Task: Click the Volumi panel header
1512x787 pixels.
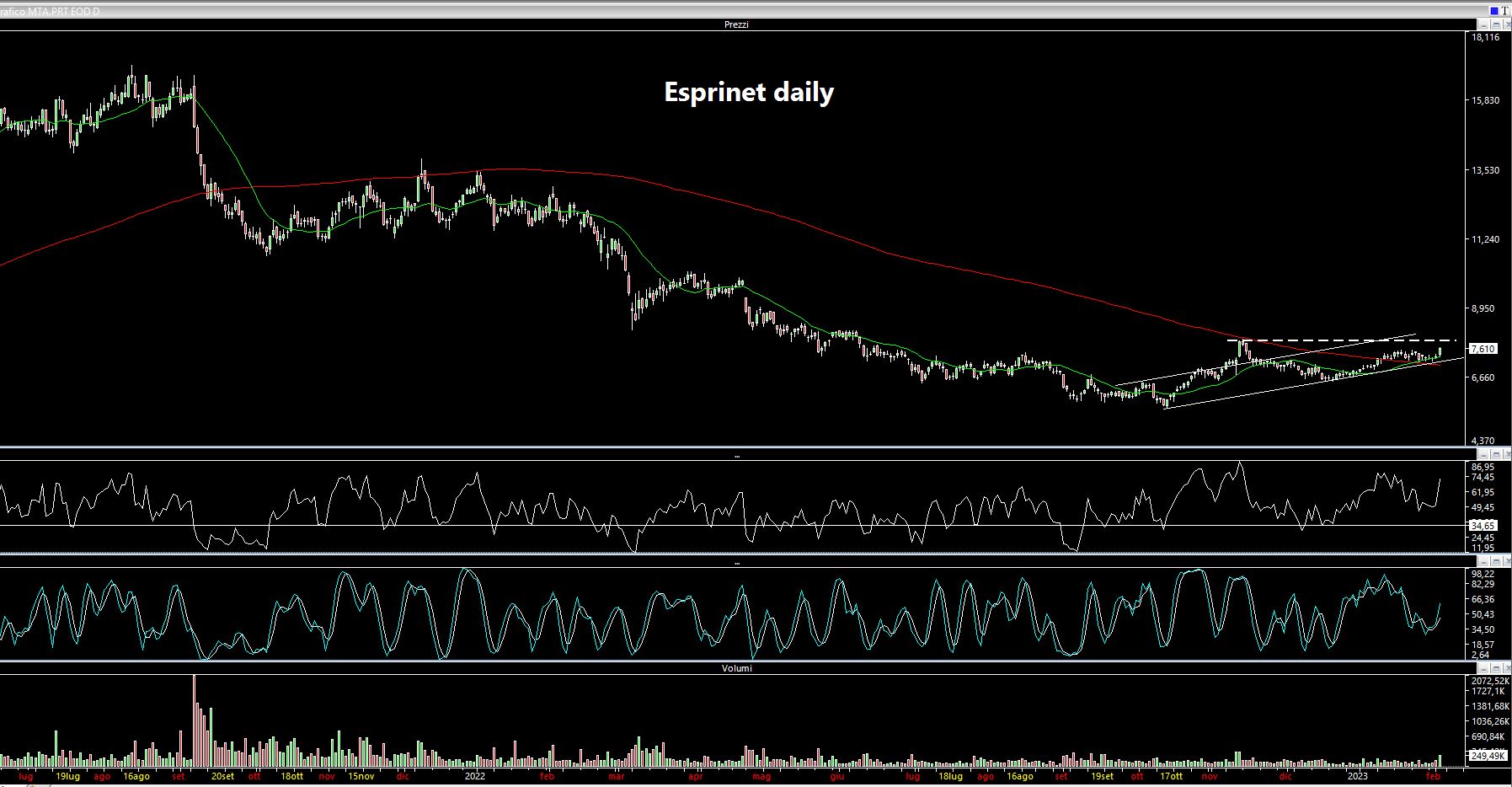Action: pyautogui.click(x=736, y=668)
